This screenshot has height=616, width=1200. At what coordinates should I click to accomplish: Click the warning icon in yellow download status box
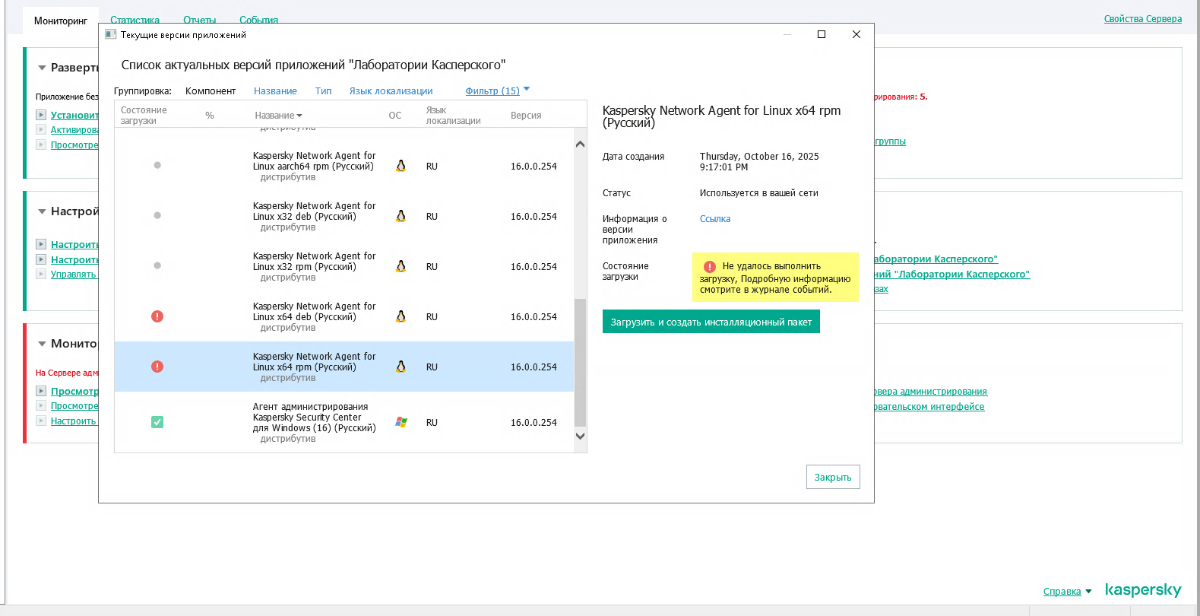point(709,267)
